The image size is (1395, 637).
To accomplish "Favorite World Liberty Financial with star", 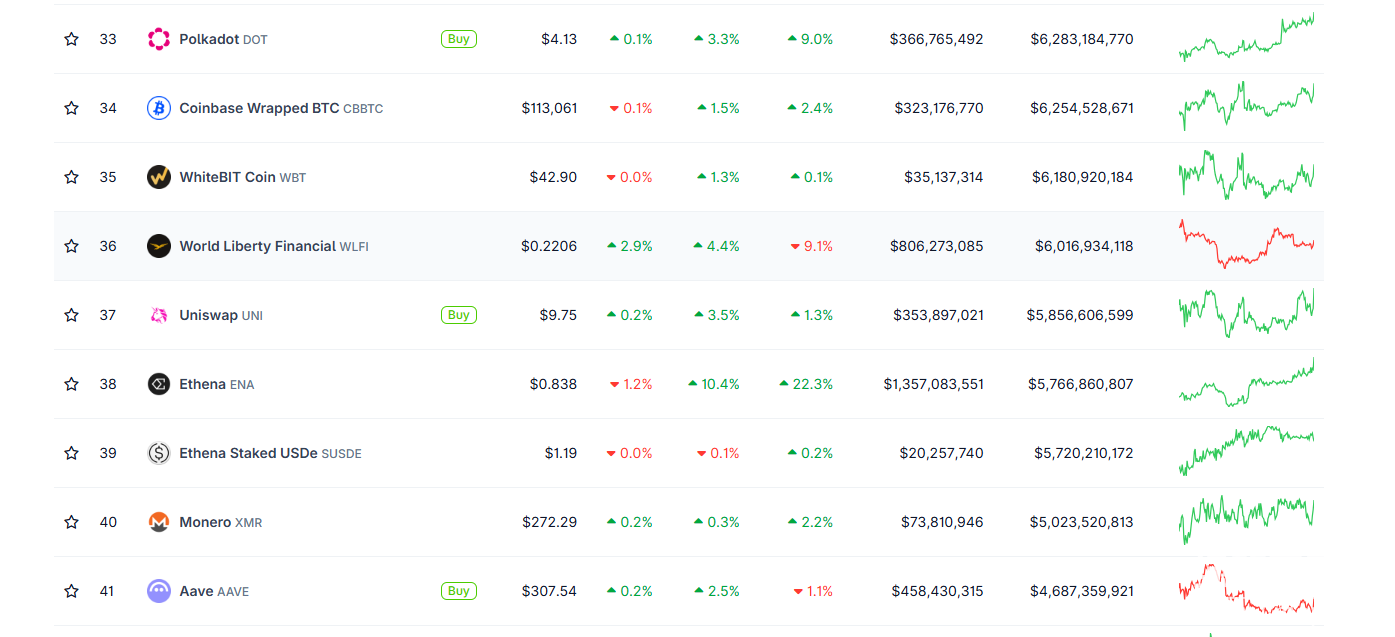I will click(x=71, y=246).
